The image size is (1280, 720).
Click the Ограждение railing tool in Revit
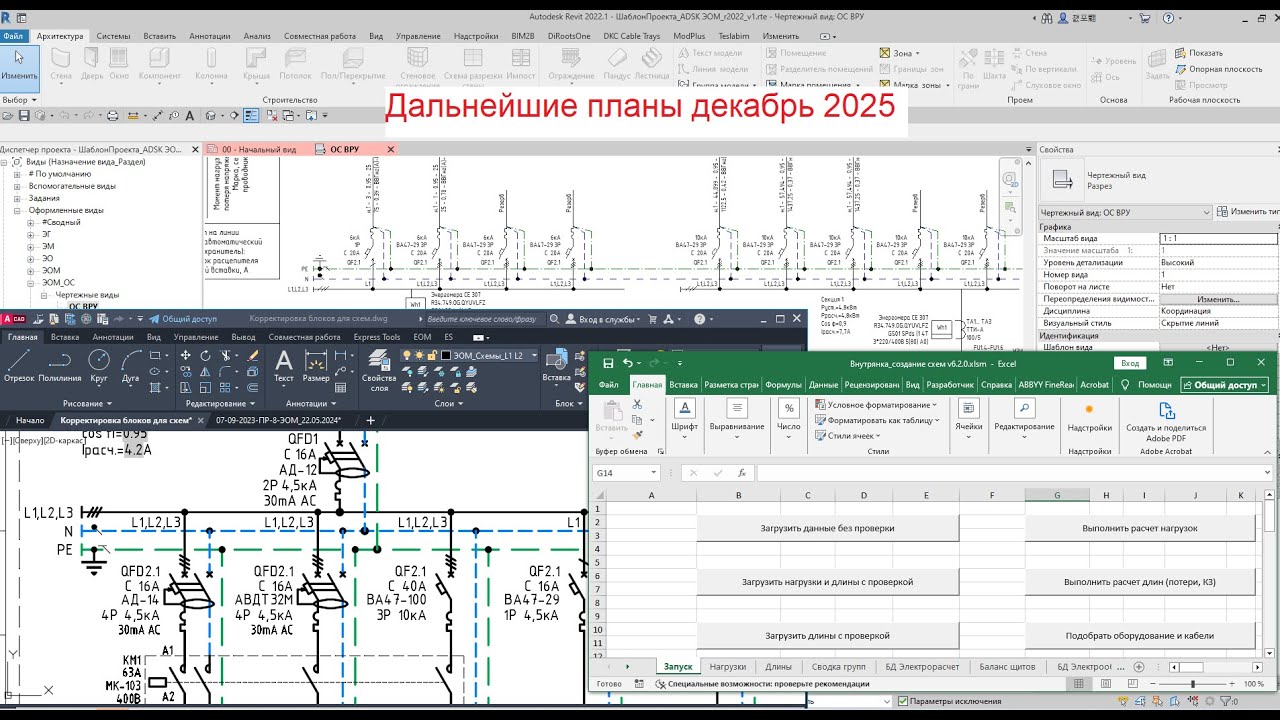point(571,64)
